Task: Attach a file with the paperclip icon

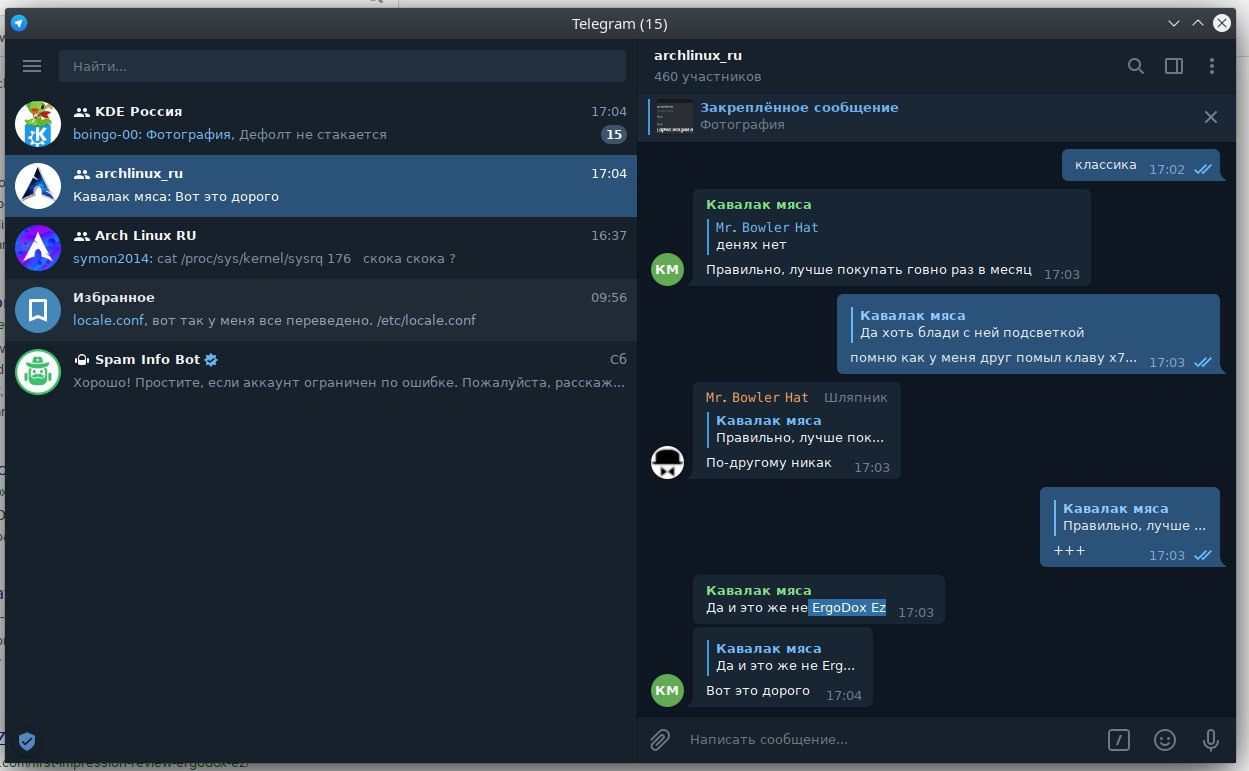Action: (660, 740)
